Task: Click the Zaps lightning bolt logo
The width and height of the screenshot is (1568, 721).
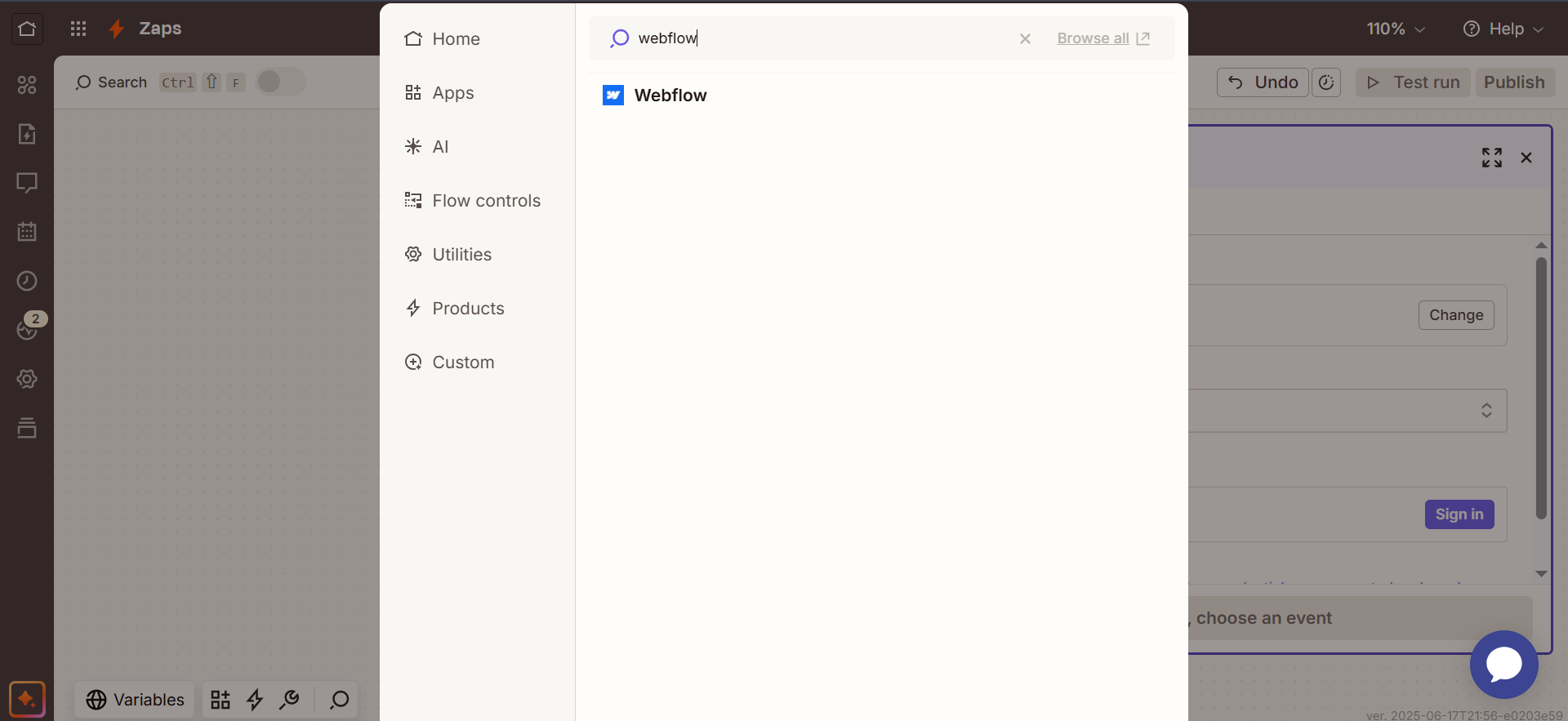Action: click(x=117, y=29)
